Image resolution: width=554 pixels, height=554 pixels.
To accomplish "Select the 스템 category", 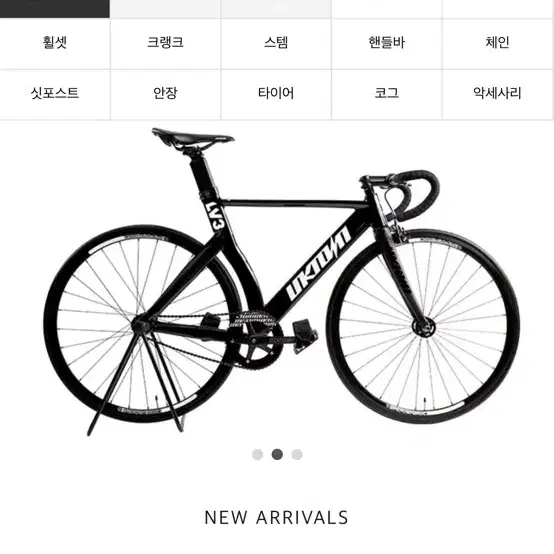I will (276, 44).
